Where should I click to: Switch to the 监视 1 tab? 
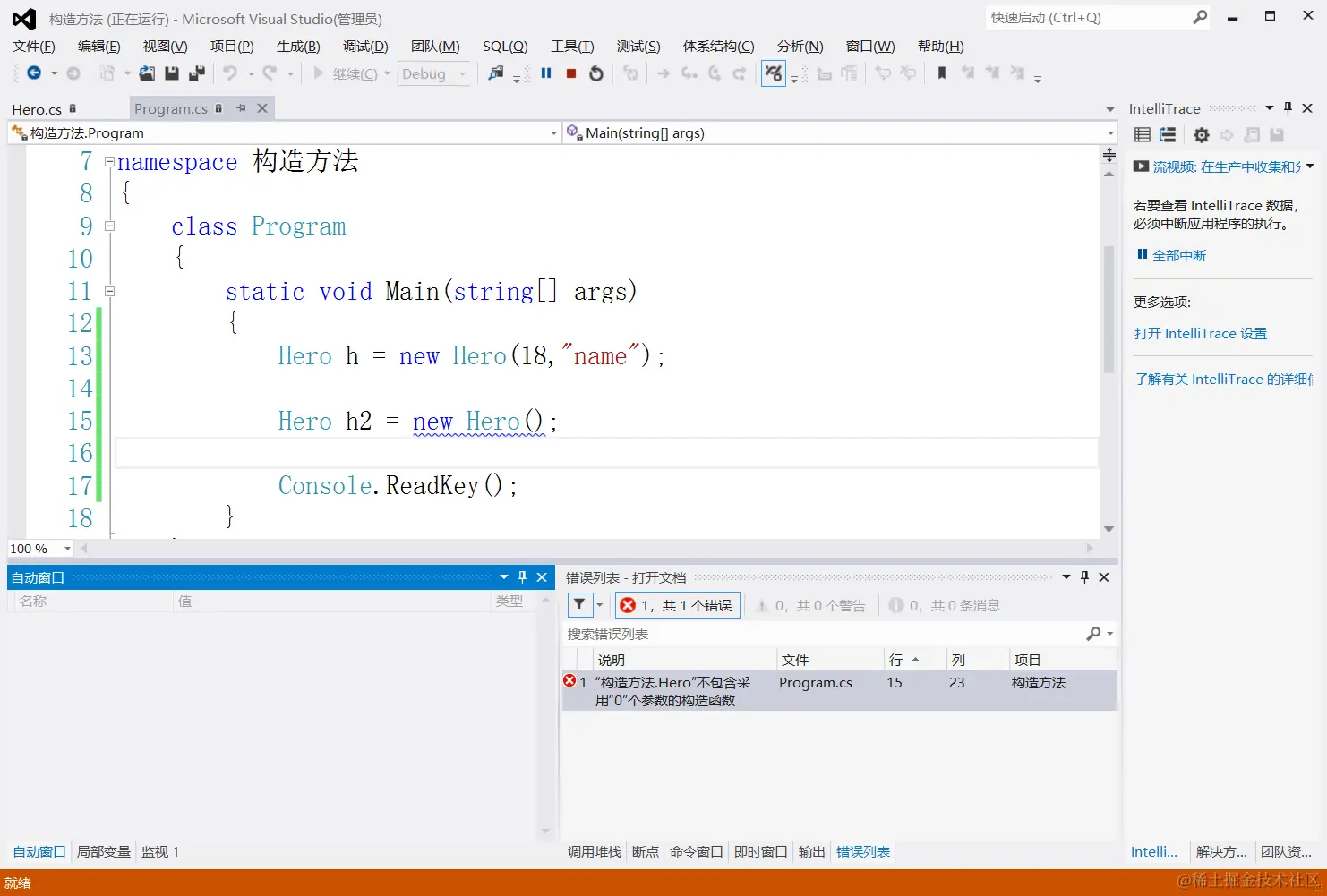point(160,851)
